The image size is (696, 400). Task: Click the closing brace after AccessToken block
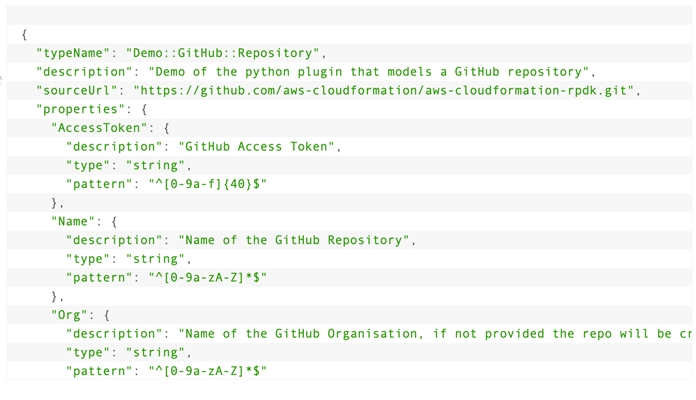point(55,203)
